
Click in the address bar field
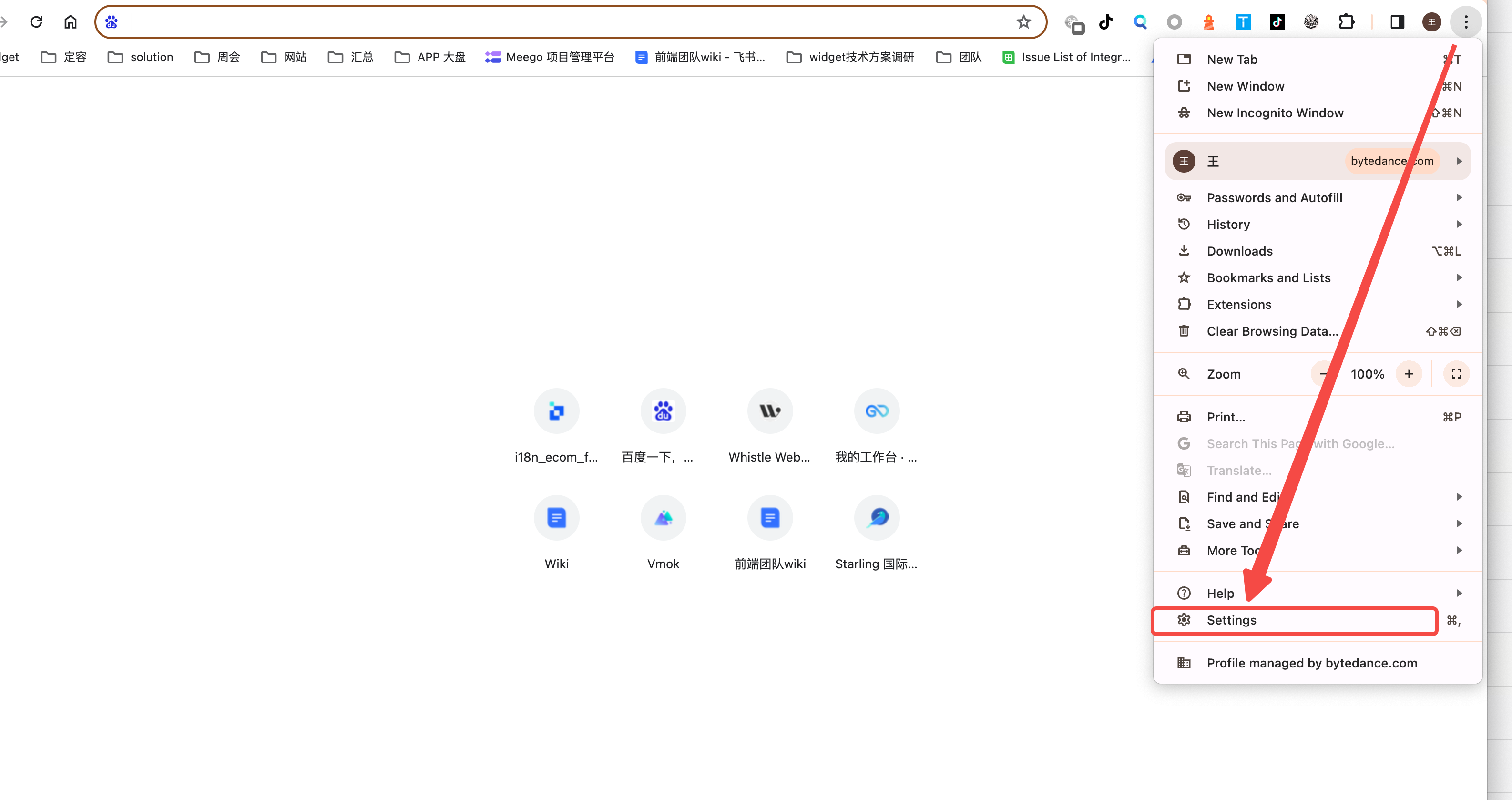click(558, 22)
